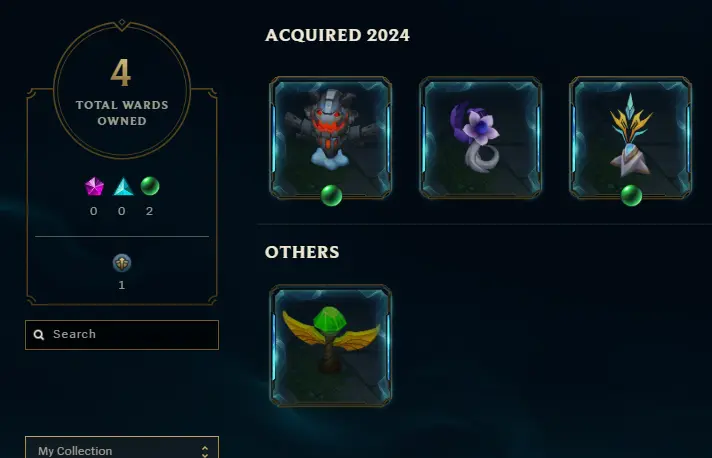Select the robot mech ward skin
The width and height of the screenshot is (712, 458).
tap(331, 138)
